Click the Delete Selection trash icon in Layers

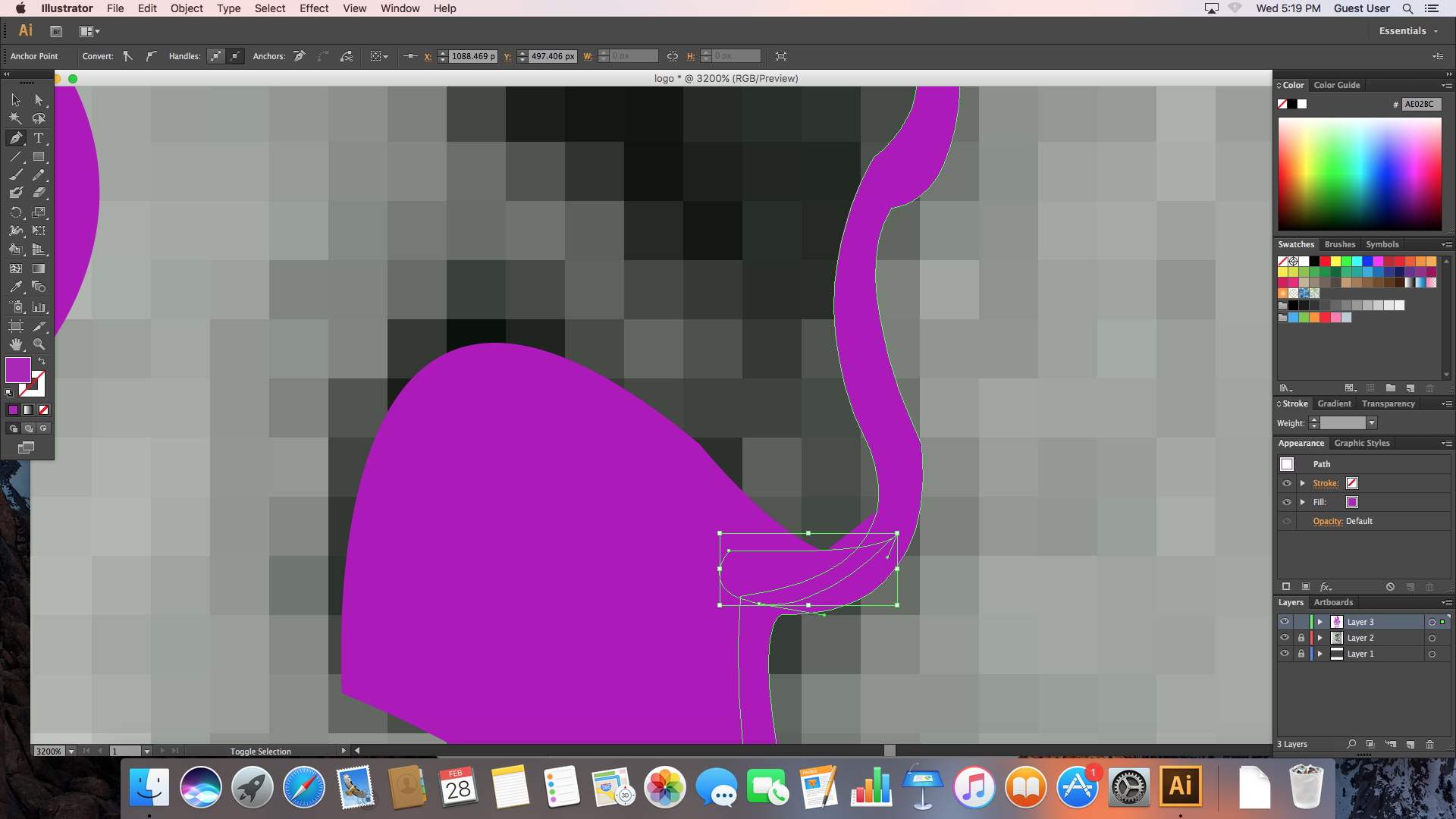(1429, 744)
